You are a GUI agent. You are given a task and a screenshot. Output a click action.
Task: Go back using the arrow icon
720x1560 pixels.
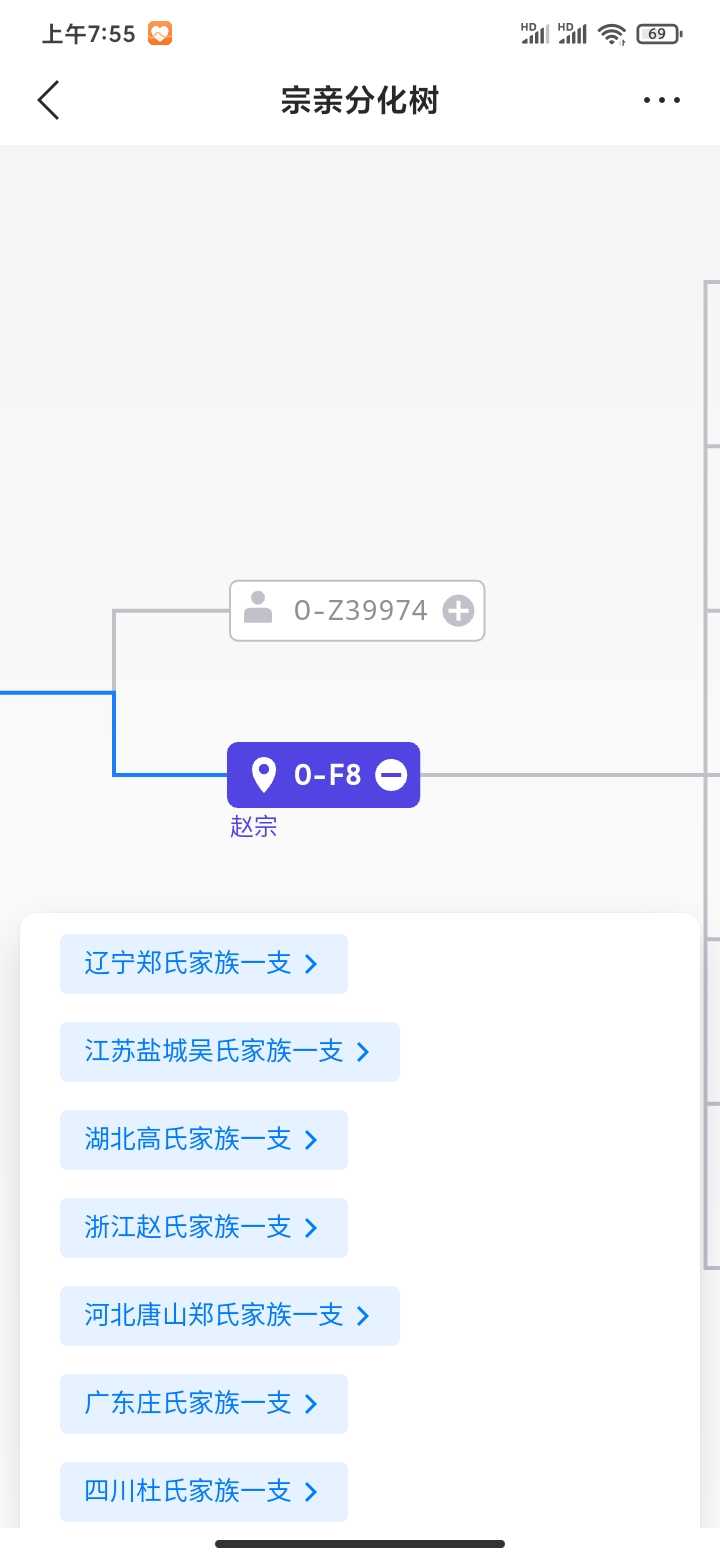click(49, 100)
